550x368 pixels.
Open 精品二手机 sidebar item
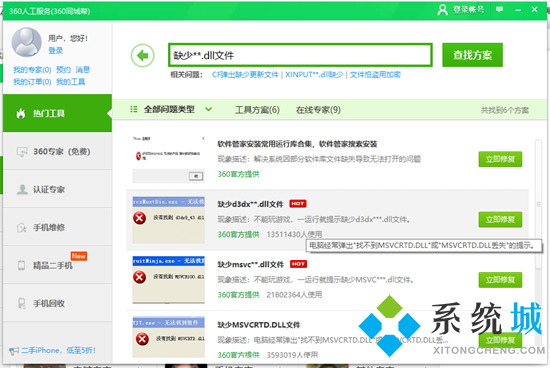(58, 265)
